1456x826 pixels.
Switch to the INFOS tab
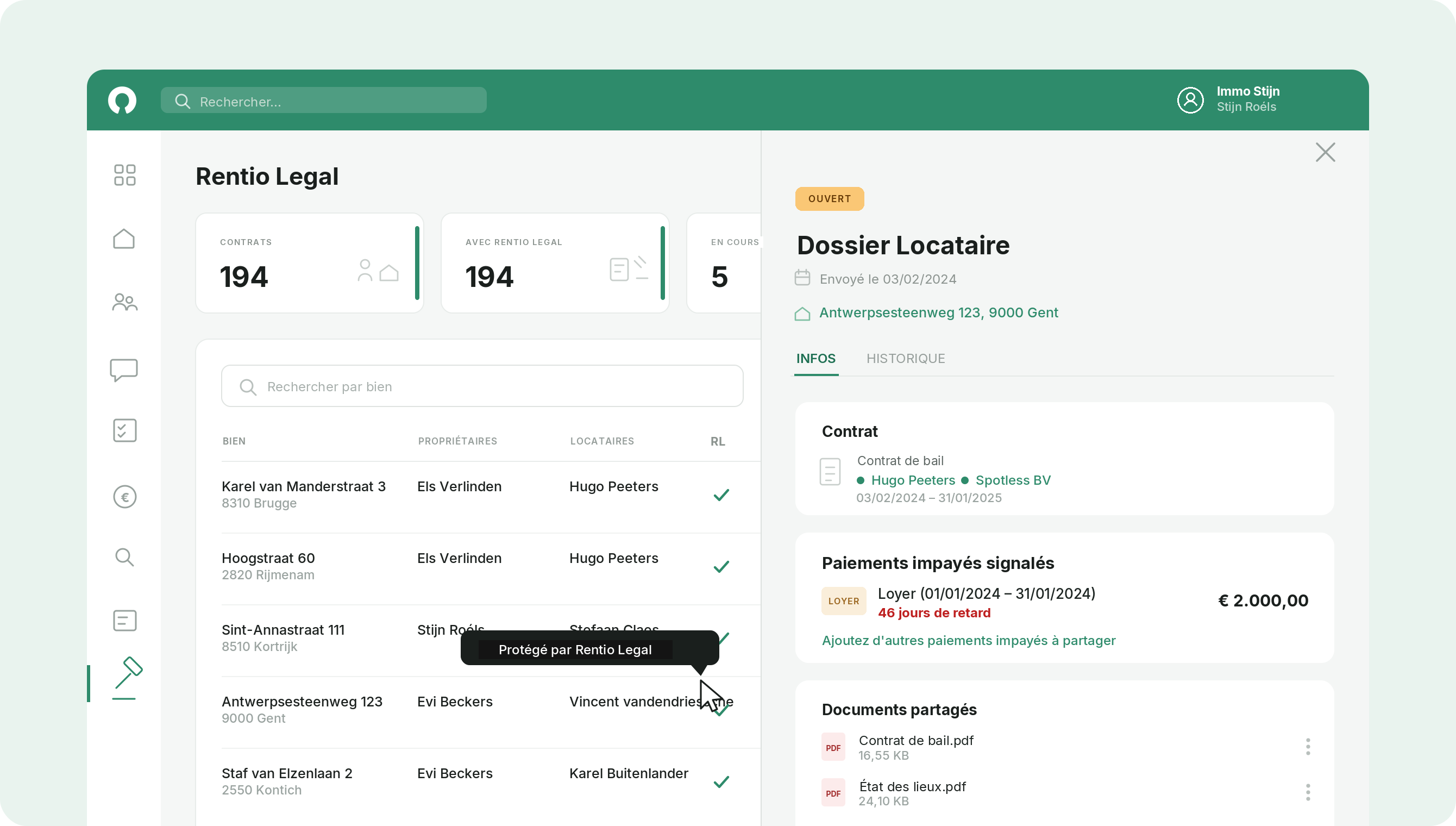816,359
